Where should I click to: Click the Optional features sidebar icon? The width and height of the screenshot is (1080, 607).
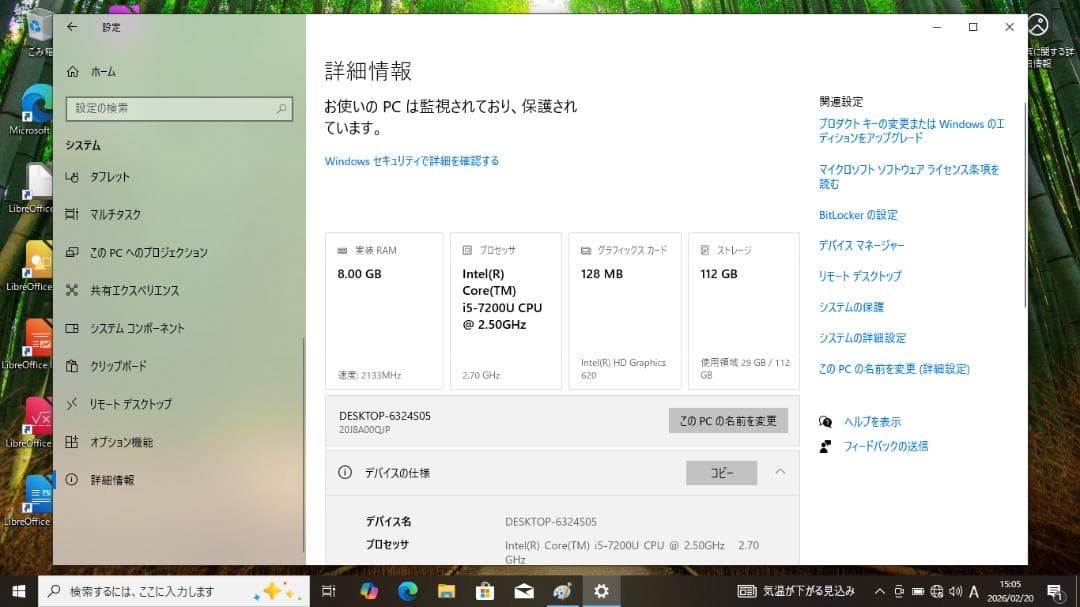[72, 442]
